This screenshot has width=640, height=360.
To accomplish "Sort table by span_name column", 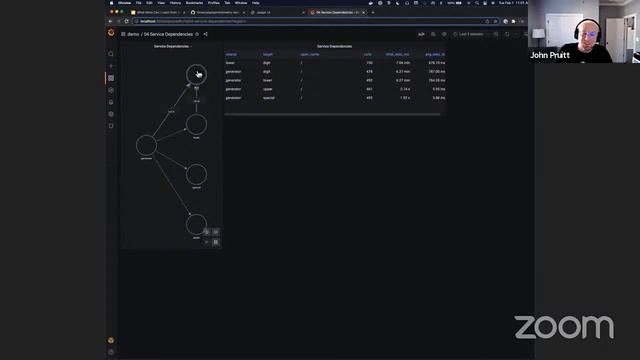I will tap(310, 54).
